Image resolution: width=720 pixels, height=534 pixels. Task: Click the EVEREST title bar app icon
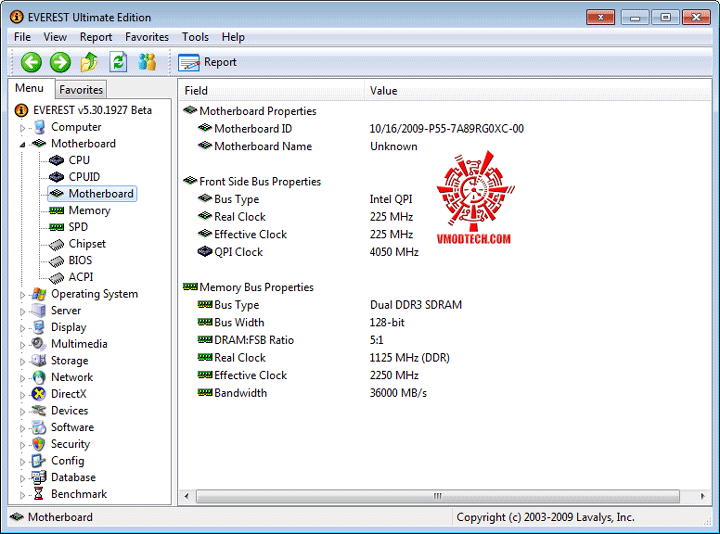tap(17, 17)
